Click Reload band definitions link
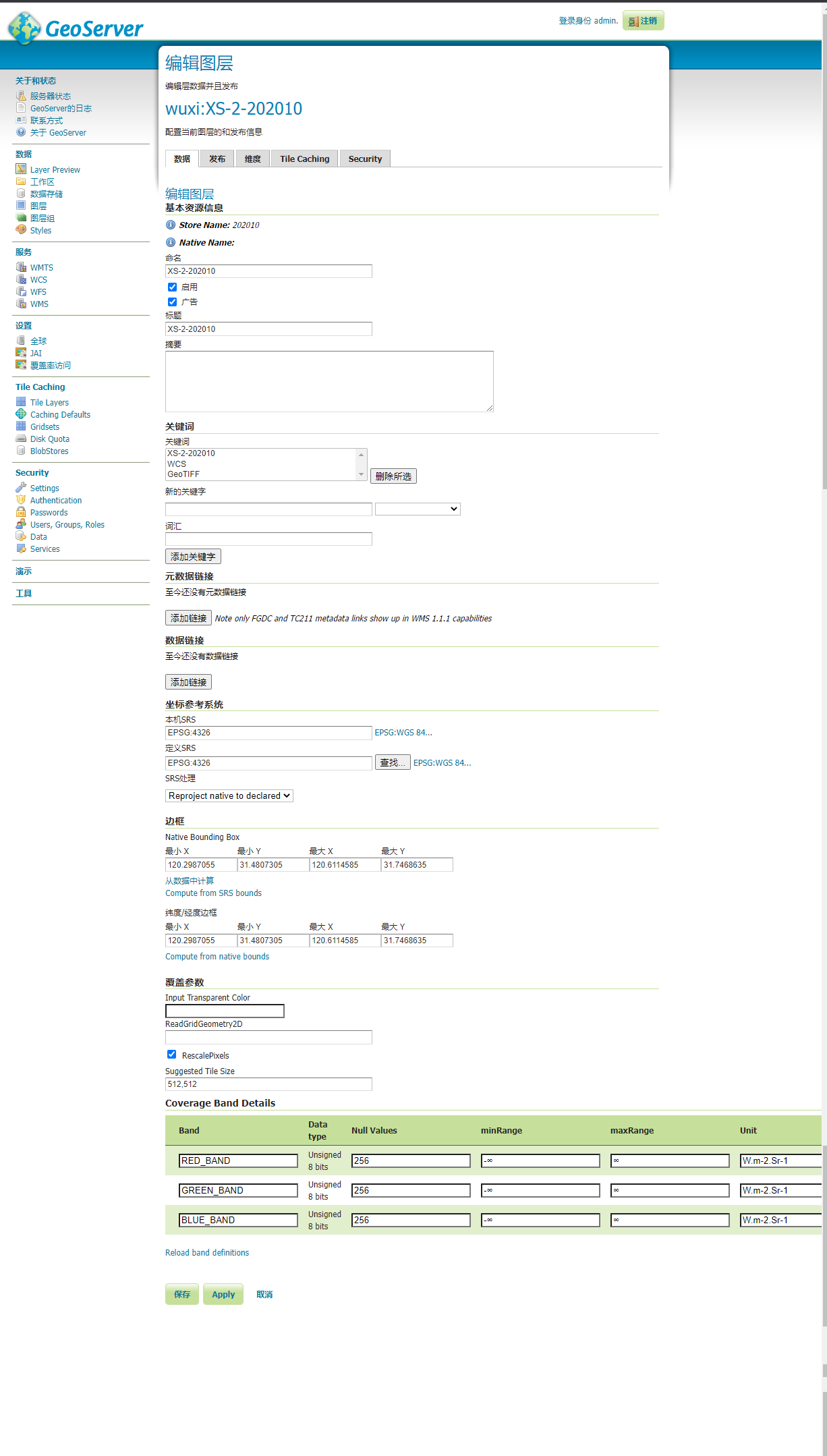Viewport: 827px width, 1456px height. pos(207,1253)
